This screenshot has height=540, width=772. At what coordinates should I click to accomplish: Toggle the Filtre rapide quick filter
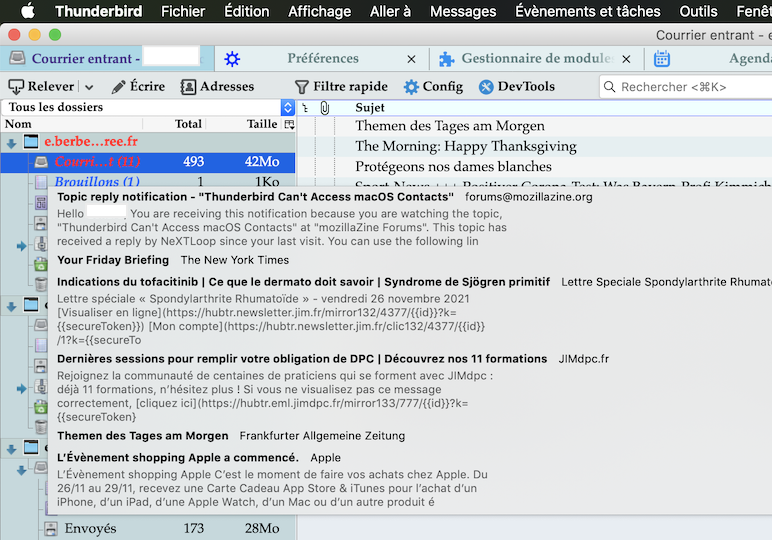(341, 87)
